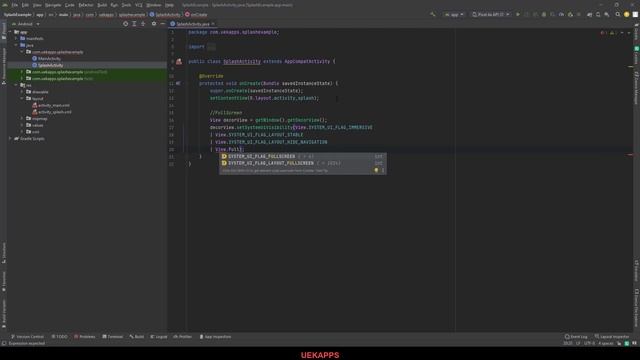This screenshot has width=640, height=360.
Task: Open the Problems tool window
Action: click(x=84, y=337)
